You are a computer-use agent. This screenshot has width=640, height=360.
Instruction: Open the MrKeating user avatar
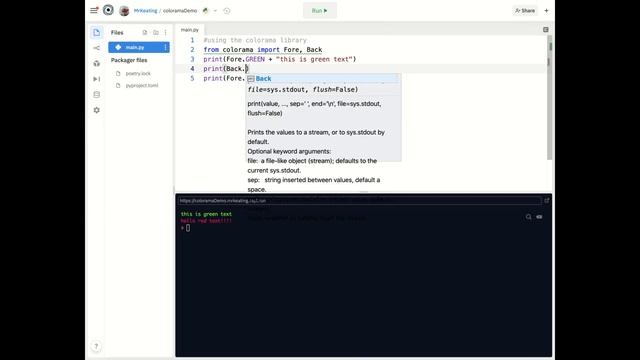(124, 11)
